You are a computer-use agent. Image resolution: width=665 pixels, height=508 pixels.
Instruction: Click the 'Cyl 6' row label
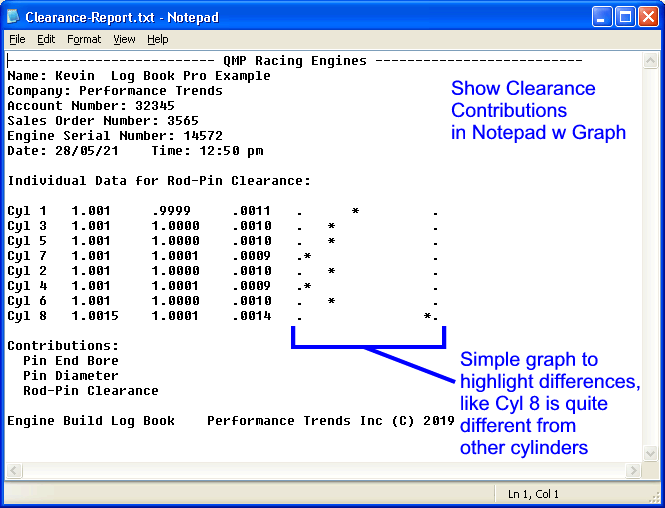coord(27,301)
